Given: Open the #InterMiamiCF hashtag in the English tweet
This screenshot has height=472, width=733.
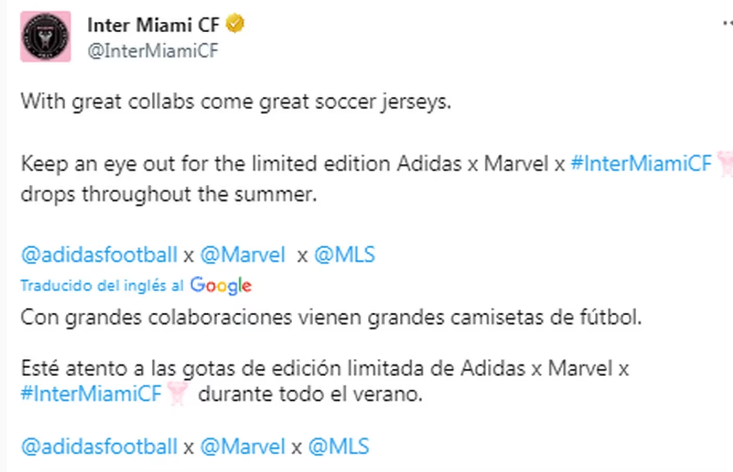Looking at the screenshot, I should pos(642,165).
